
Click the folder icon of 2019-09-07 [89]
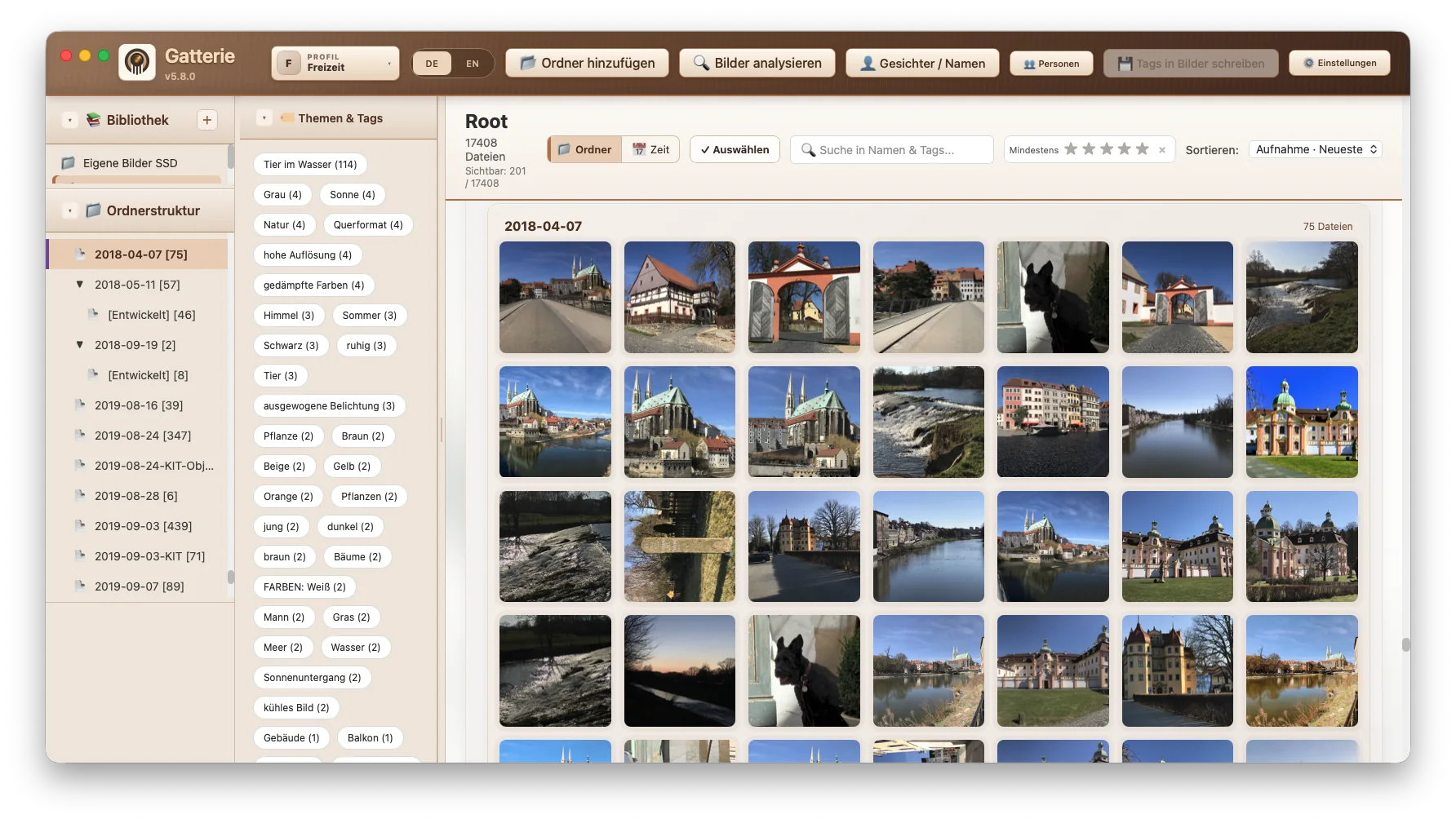click(x=80, y=586)
